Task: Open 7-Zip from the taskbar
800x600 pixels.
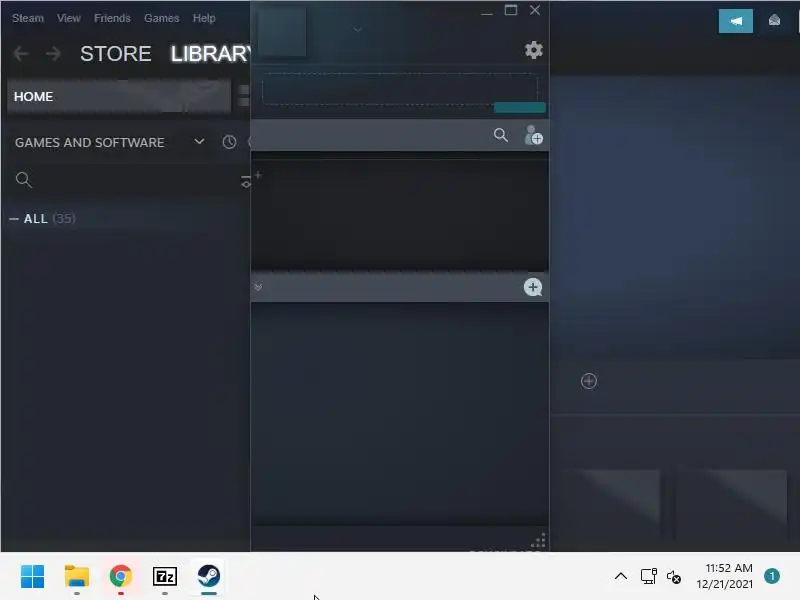Action: [x=165, y=577]
